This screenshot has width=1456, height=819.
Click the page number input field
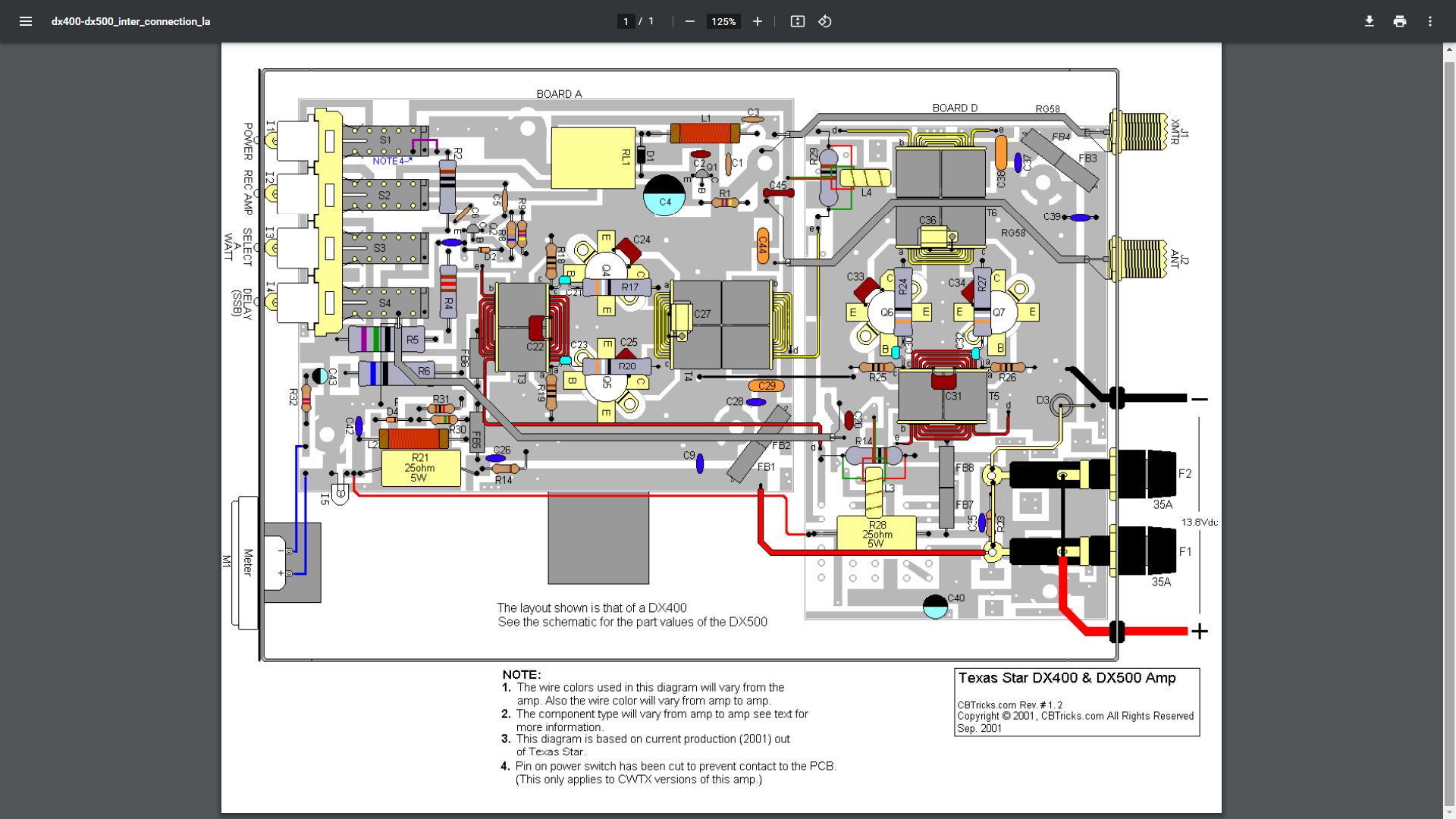click(x=626, y=21)
